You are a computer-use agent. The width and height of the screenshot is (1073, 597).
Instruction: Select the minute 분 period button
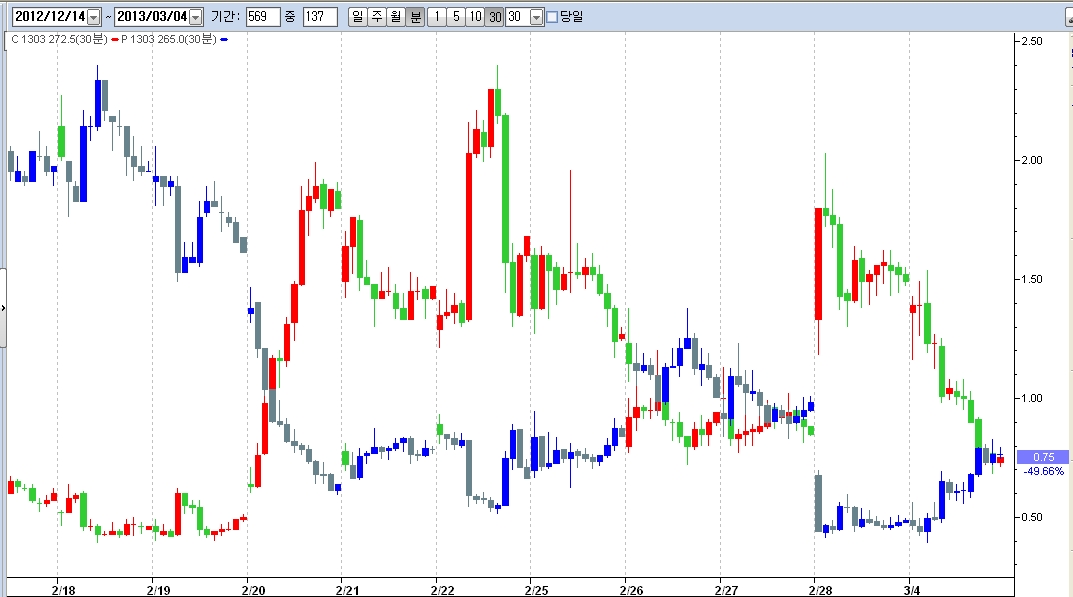415,17
